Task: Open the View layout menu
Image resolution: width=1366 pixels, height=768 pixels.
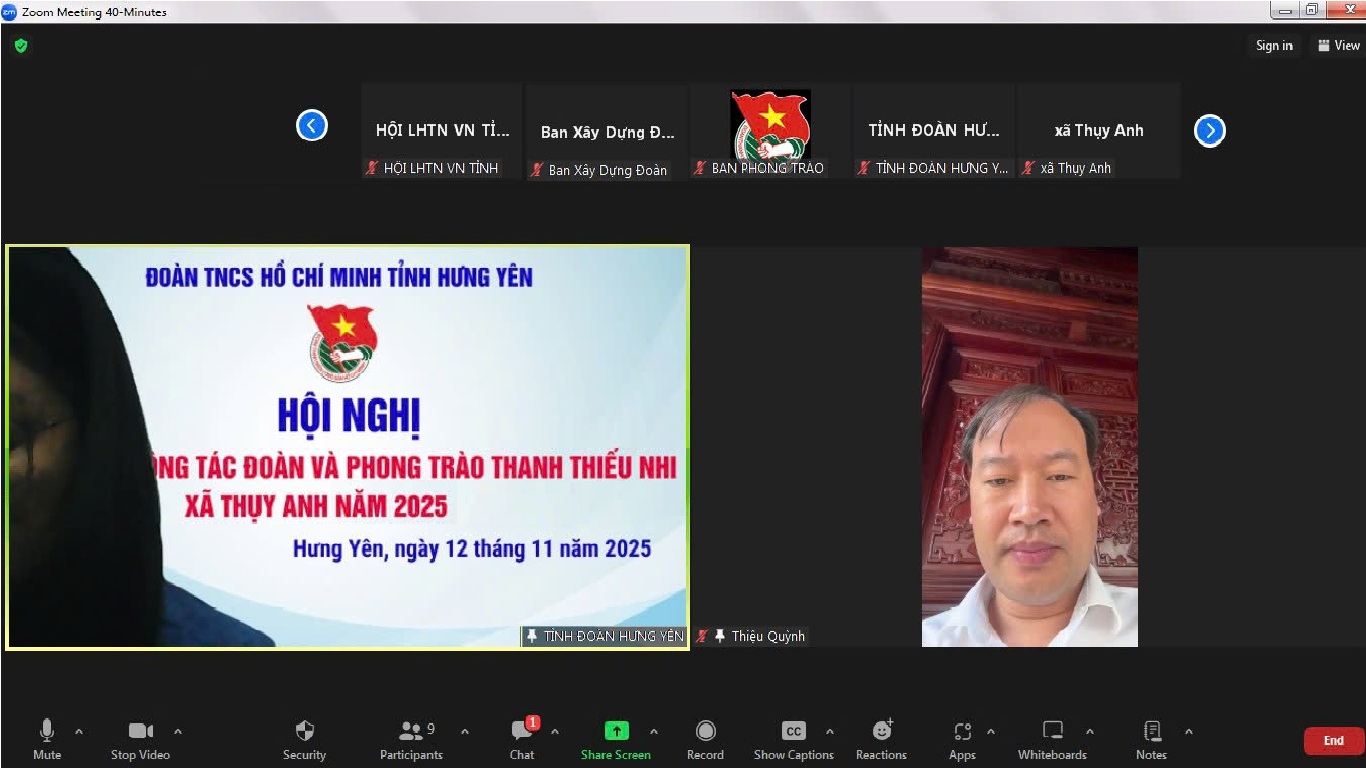Action: click(1339, 45)
